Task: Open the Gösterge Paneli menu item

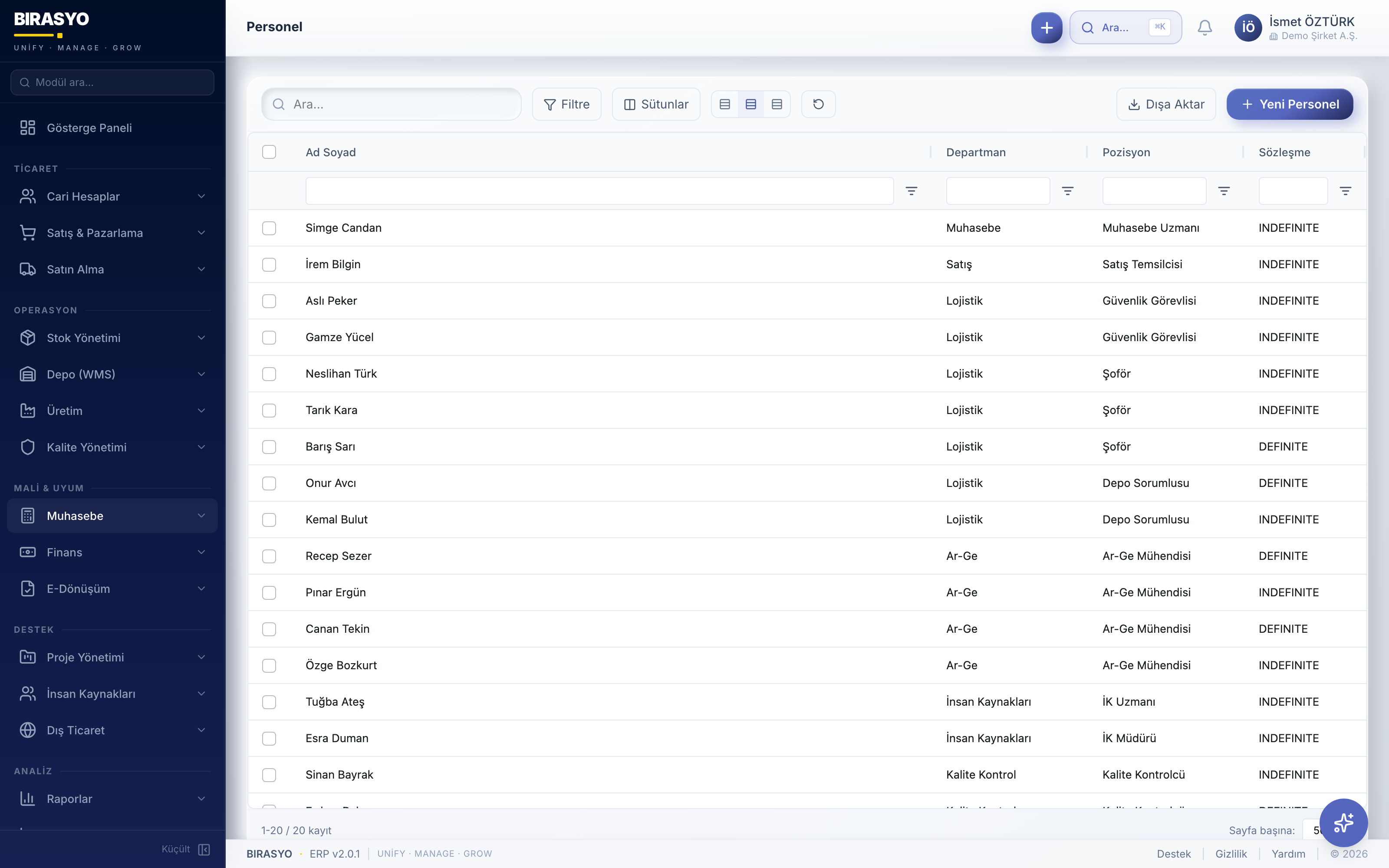Action: click(x=89, y=128)
